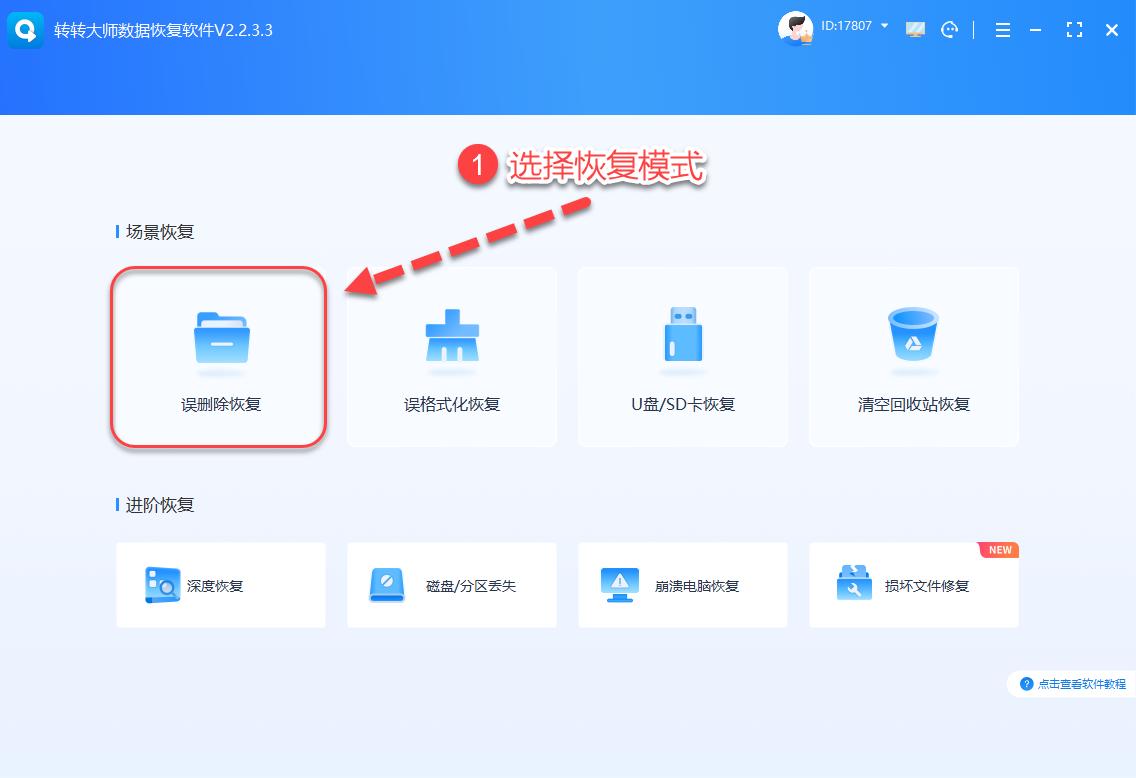Open the 清空回收站恢复 recycle bin icon
The image size is (1136, 778).
[912, 338]
